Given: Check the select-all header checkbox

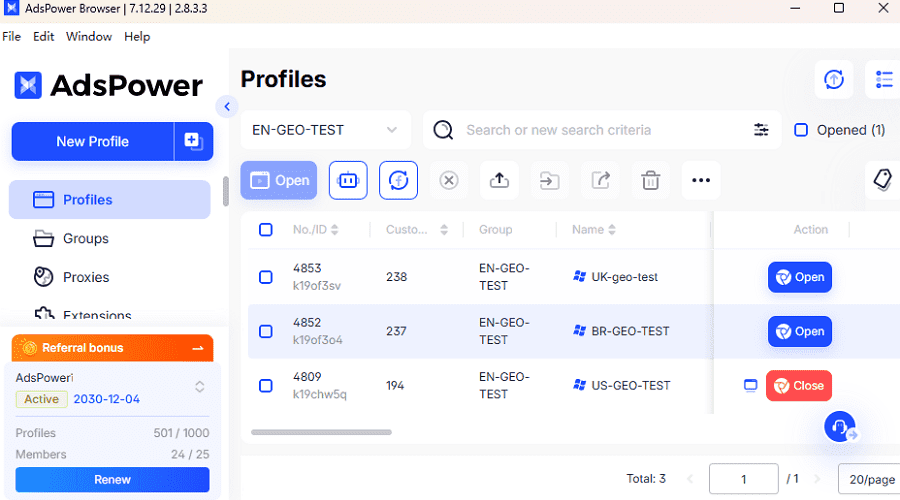Looking at the screenshot, I should (x=266, y=230).
